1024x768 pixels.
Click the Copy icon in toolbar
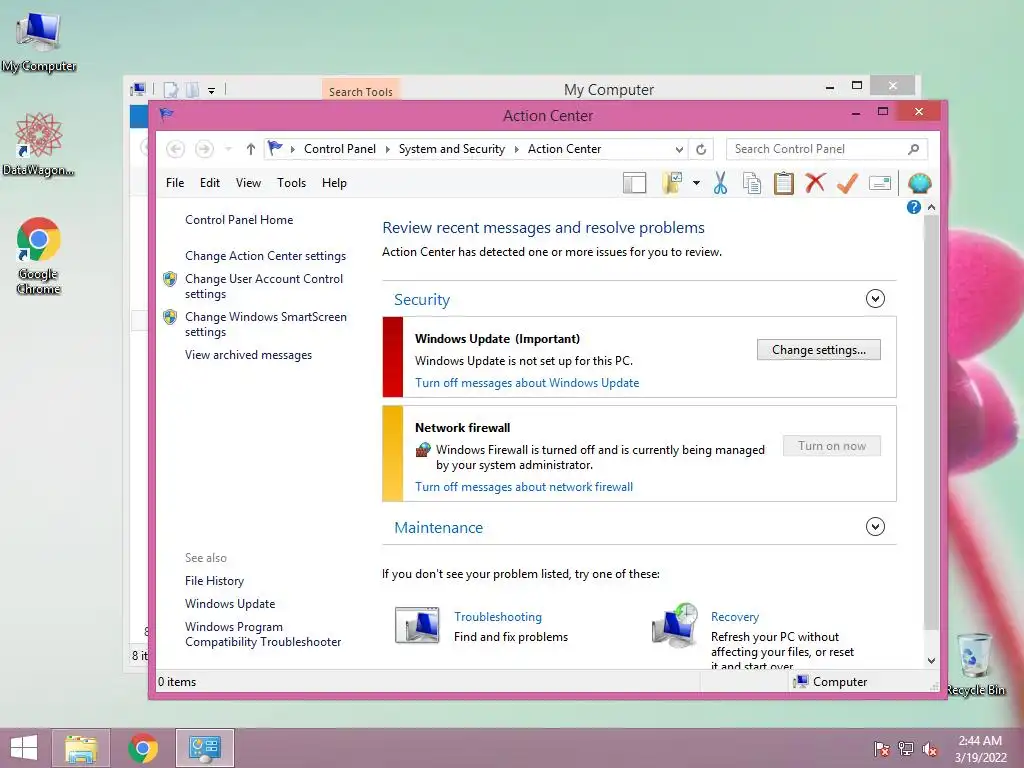pyautogui.click(x=752, y=184)
